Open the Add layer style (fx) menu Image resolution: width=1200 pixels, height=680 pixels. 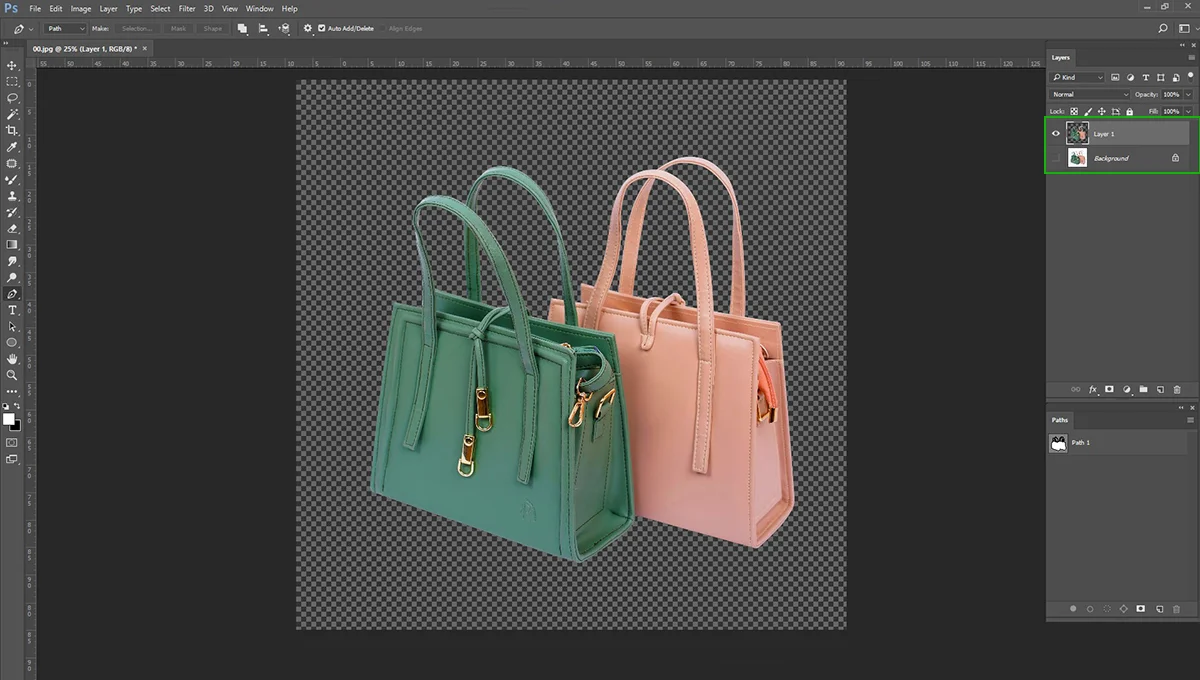click(1092, 390)
